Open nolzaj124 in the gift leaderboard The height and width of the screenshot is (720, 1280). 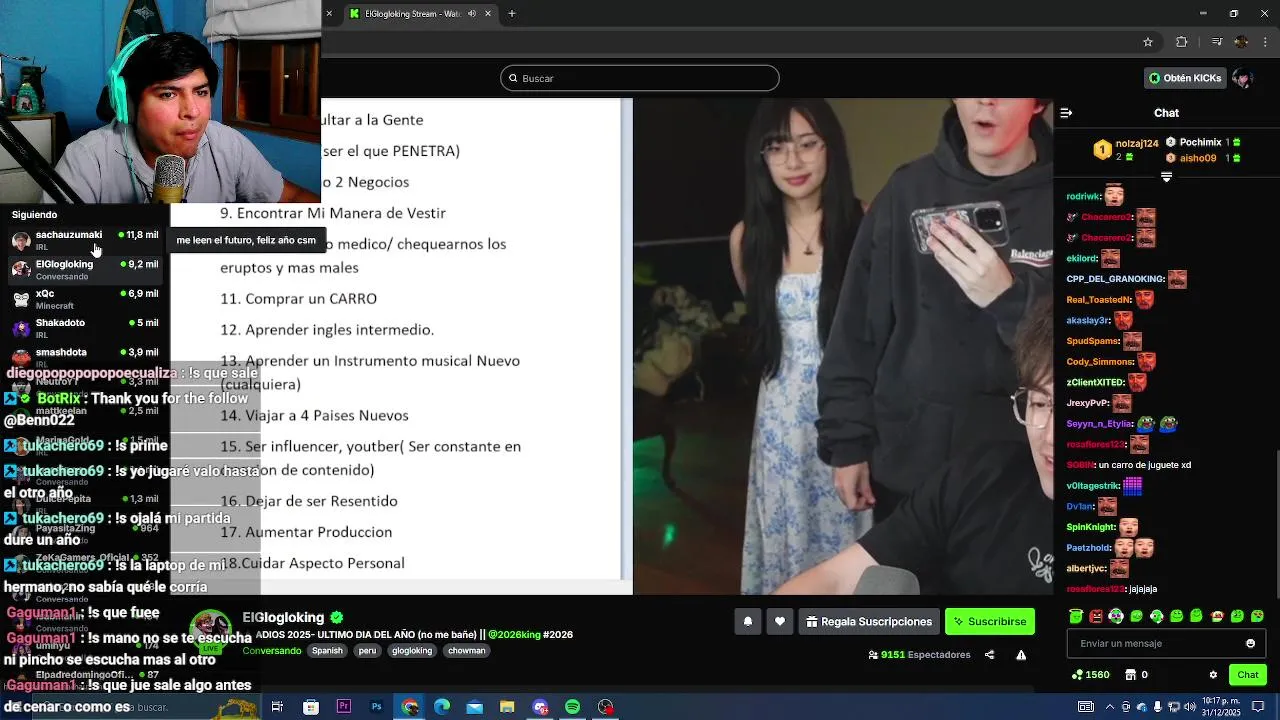click(x=1136, y=143)
